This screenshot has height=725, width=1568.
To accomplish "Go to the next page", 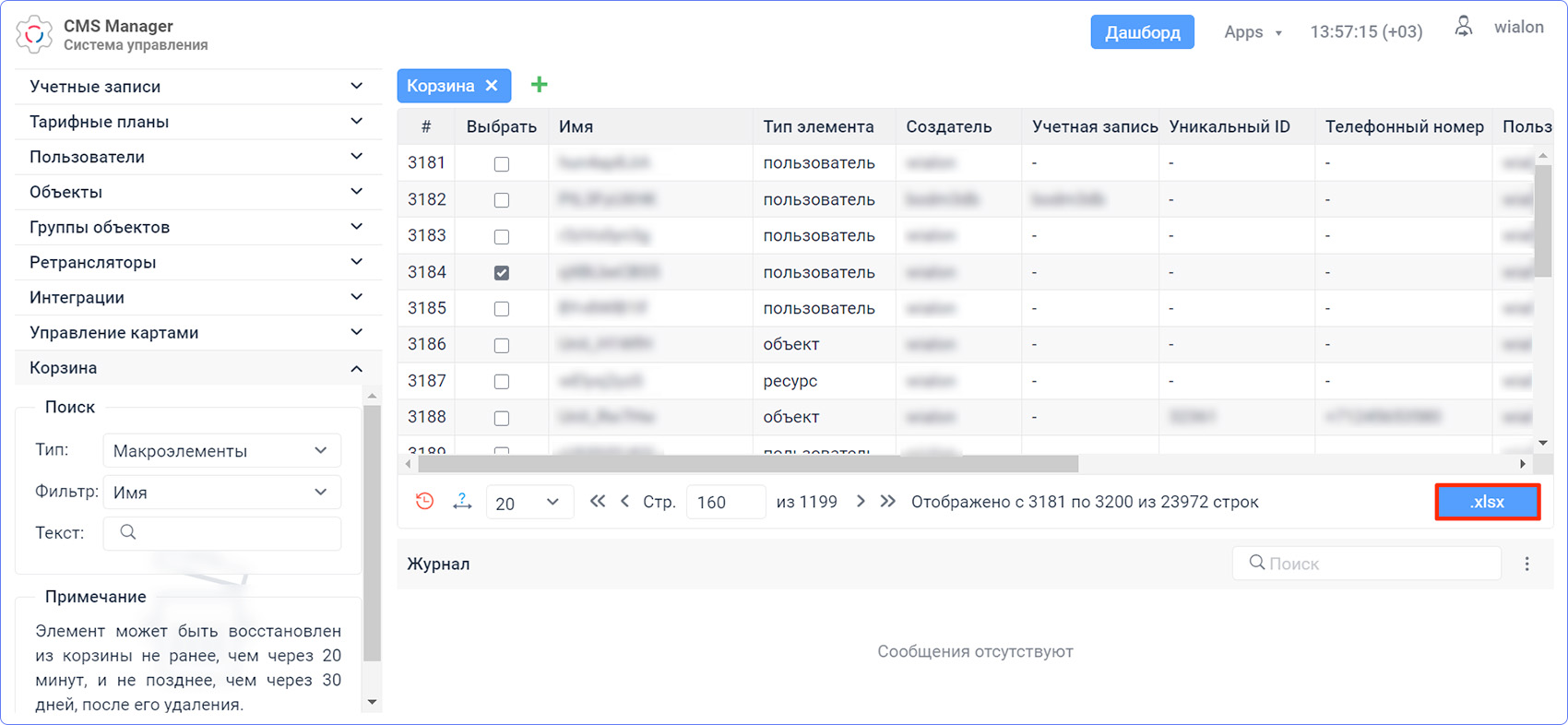I will click(861, 502).
